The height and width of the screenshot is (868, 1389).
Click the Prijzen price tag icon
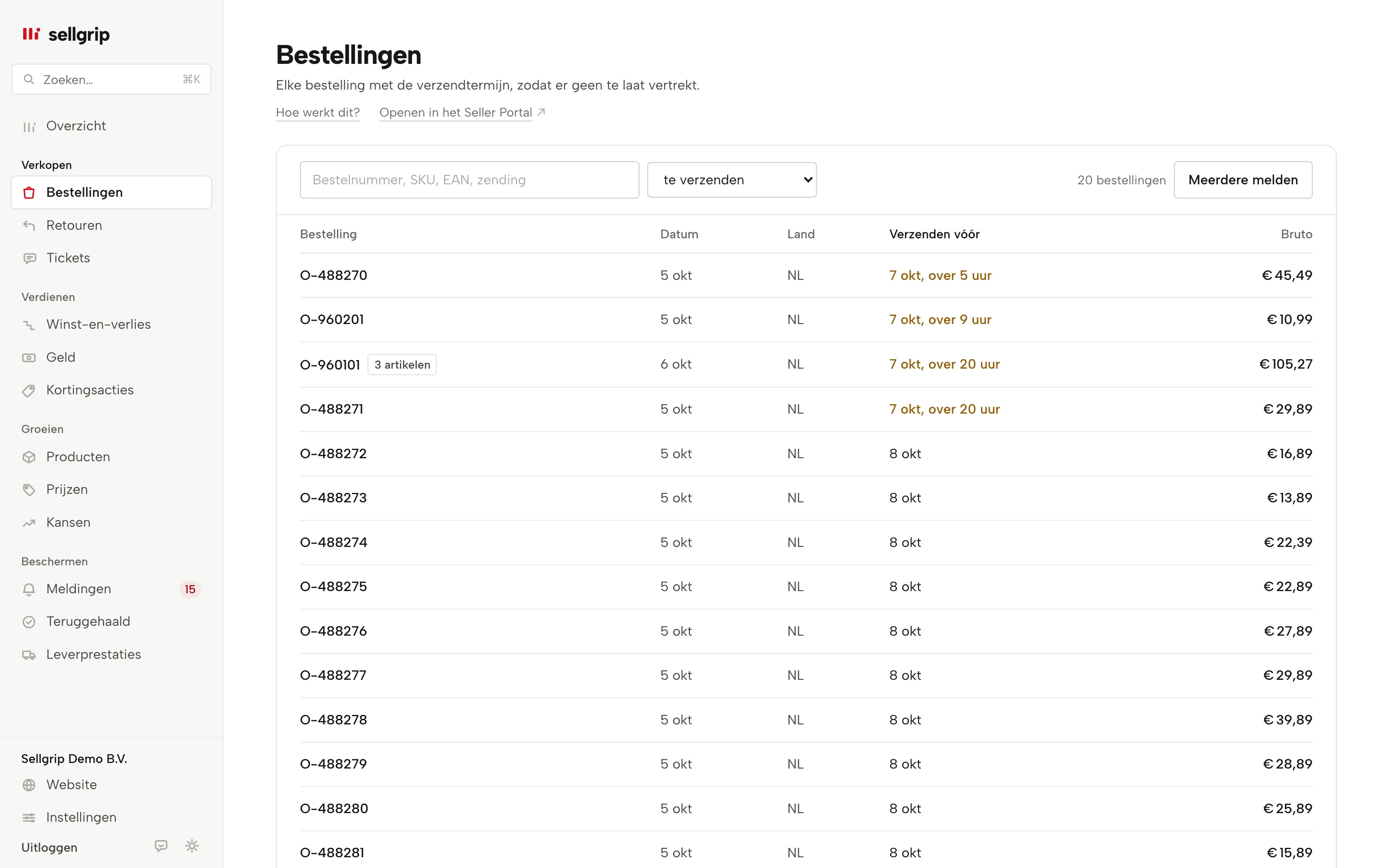point(29,490)
